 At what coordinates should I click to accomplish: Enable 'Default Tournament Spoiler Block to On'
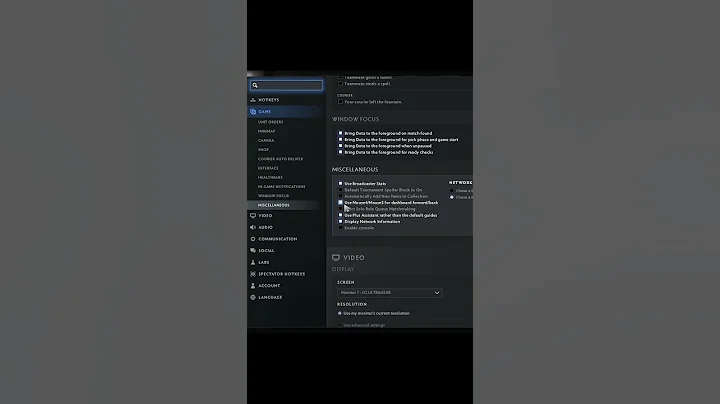pyautogui.click(x=340, y=190)
